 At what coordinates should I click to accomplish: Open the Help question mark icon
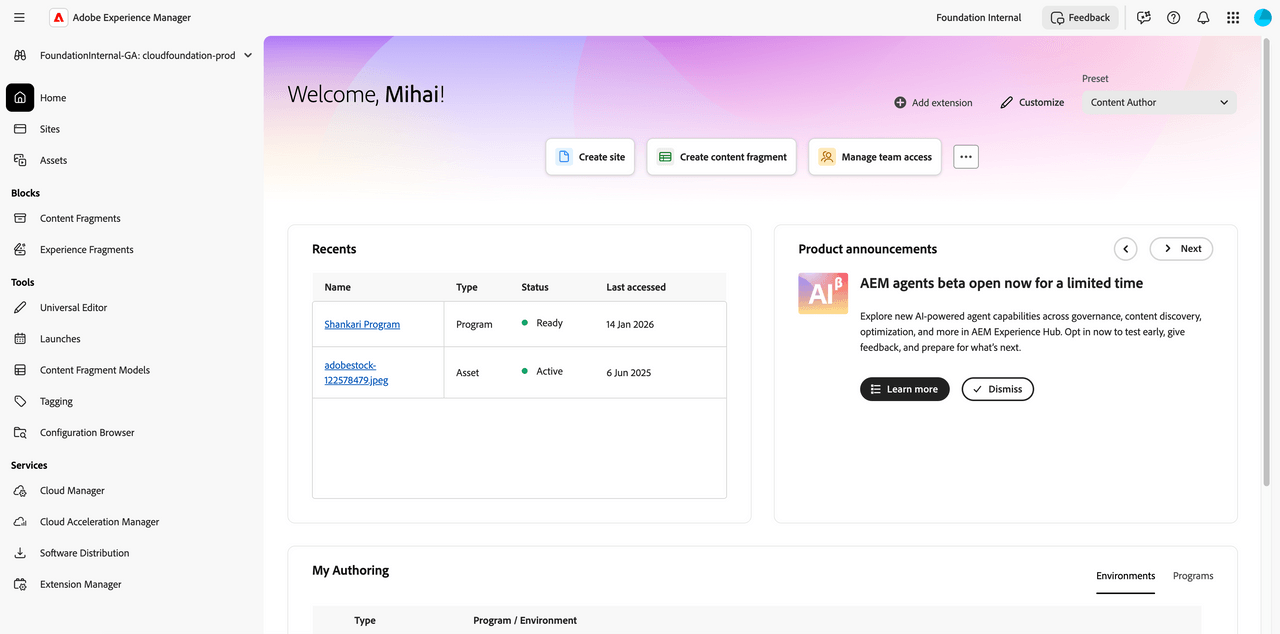[1174, 17]
